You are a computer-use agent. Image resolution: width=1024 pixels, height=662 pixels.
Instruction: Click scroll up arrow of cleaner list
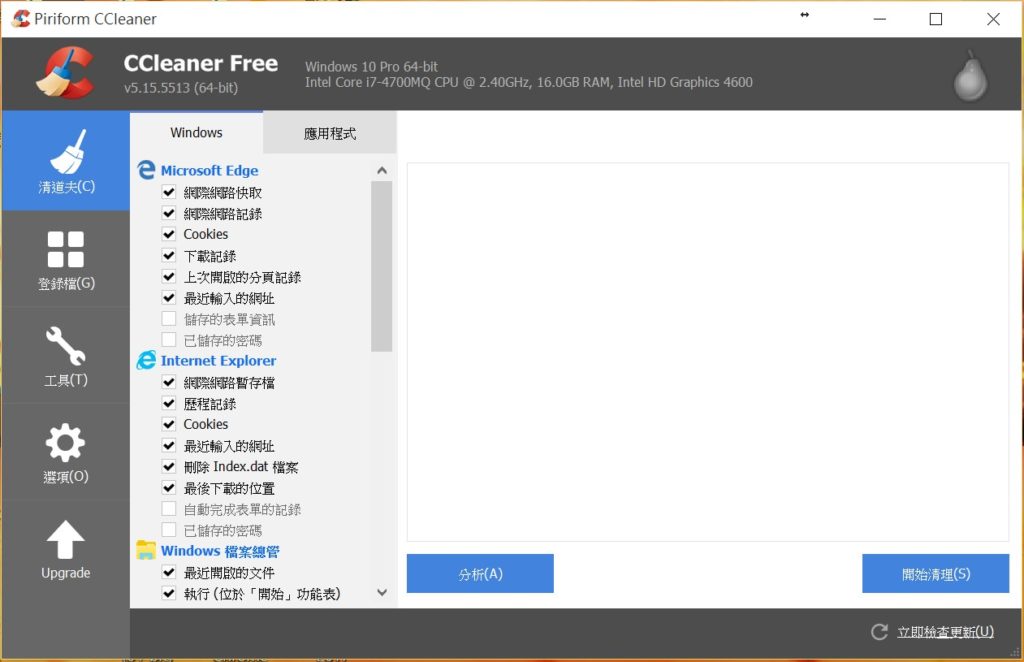coord(382,170)
